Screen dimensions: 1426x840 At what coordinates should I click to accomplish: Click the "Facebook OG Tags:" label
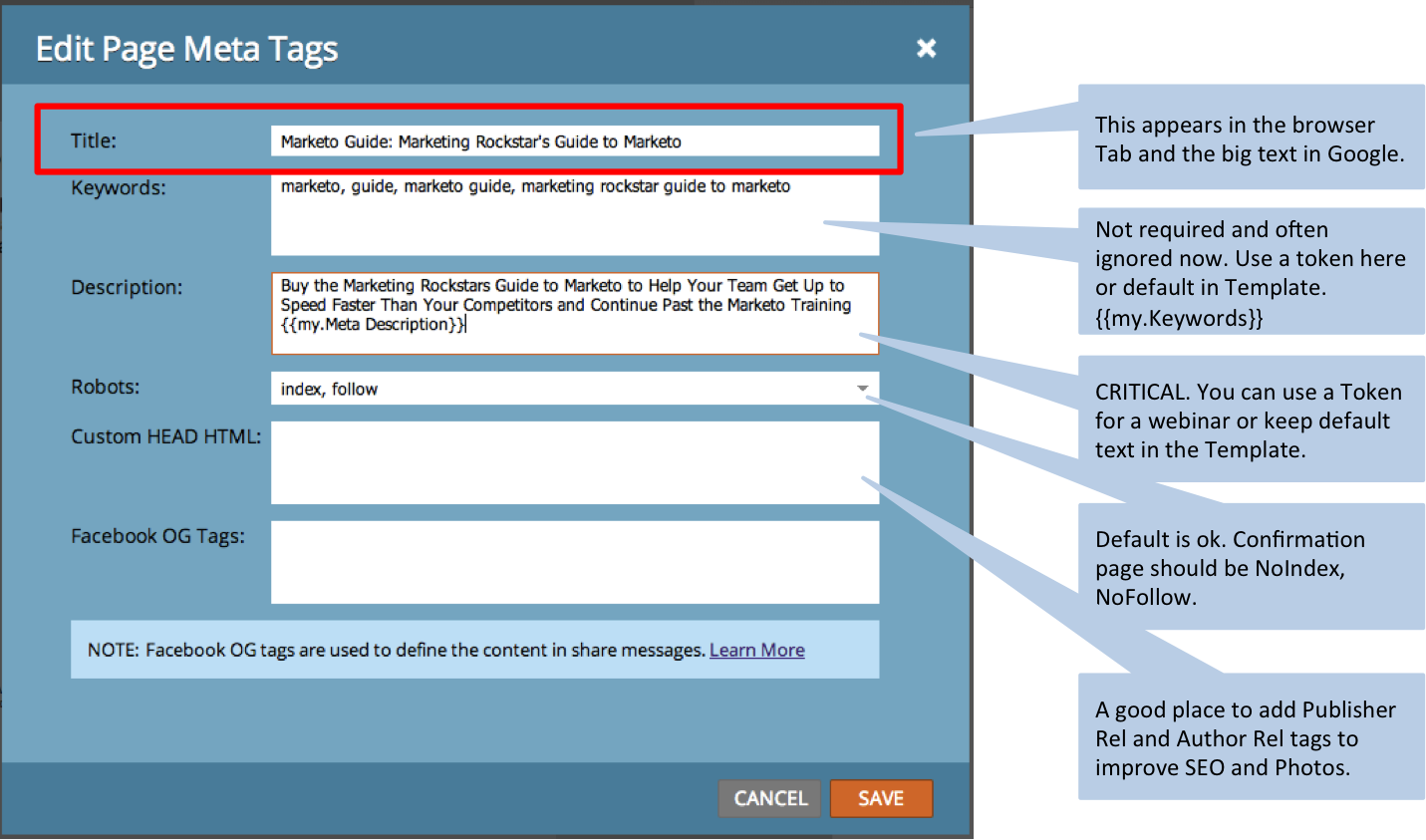click(x=157, y=536)
